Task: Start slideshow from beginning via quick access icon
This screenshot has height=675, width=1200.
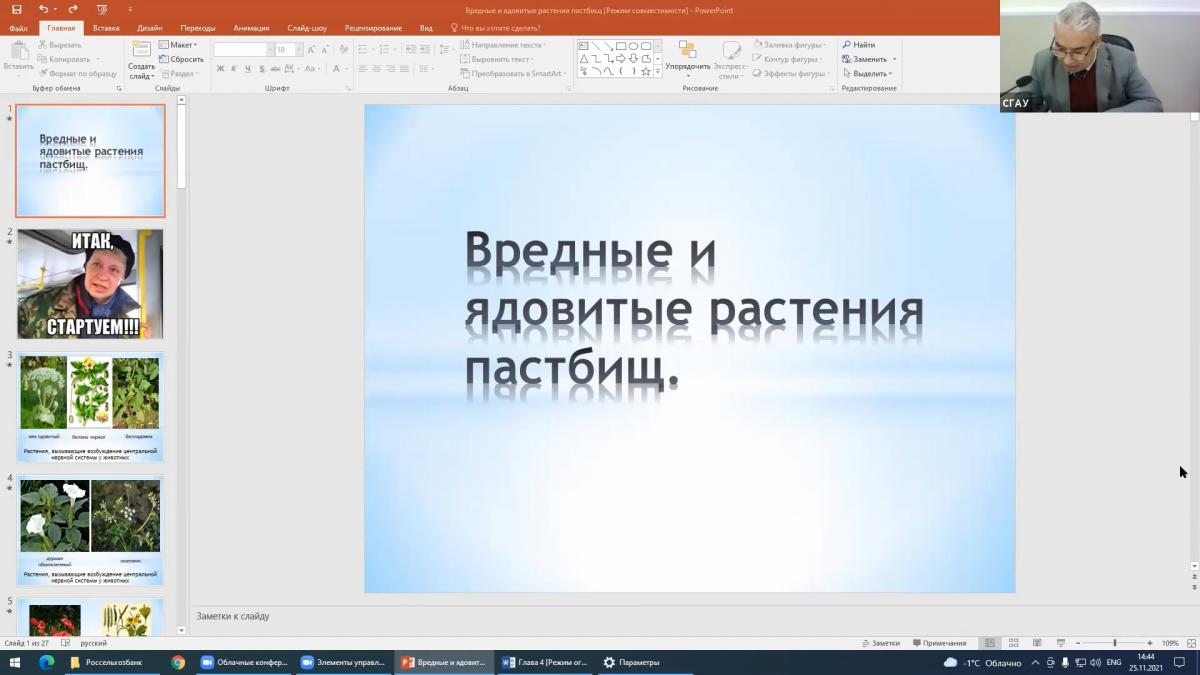Action: pos(102,9)
